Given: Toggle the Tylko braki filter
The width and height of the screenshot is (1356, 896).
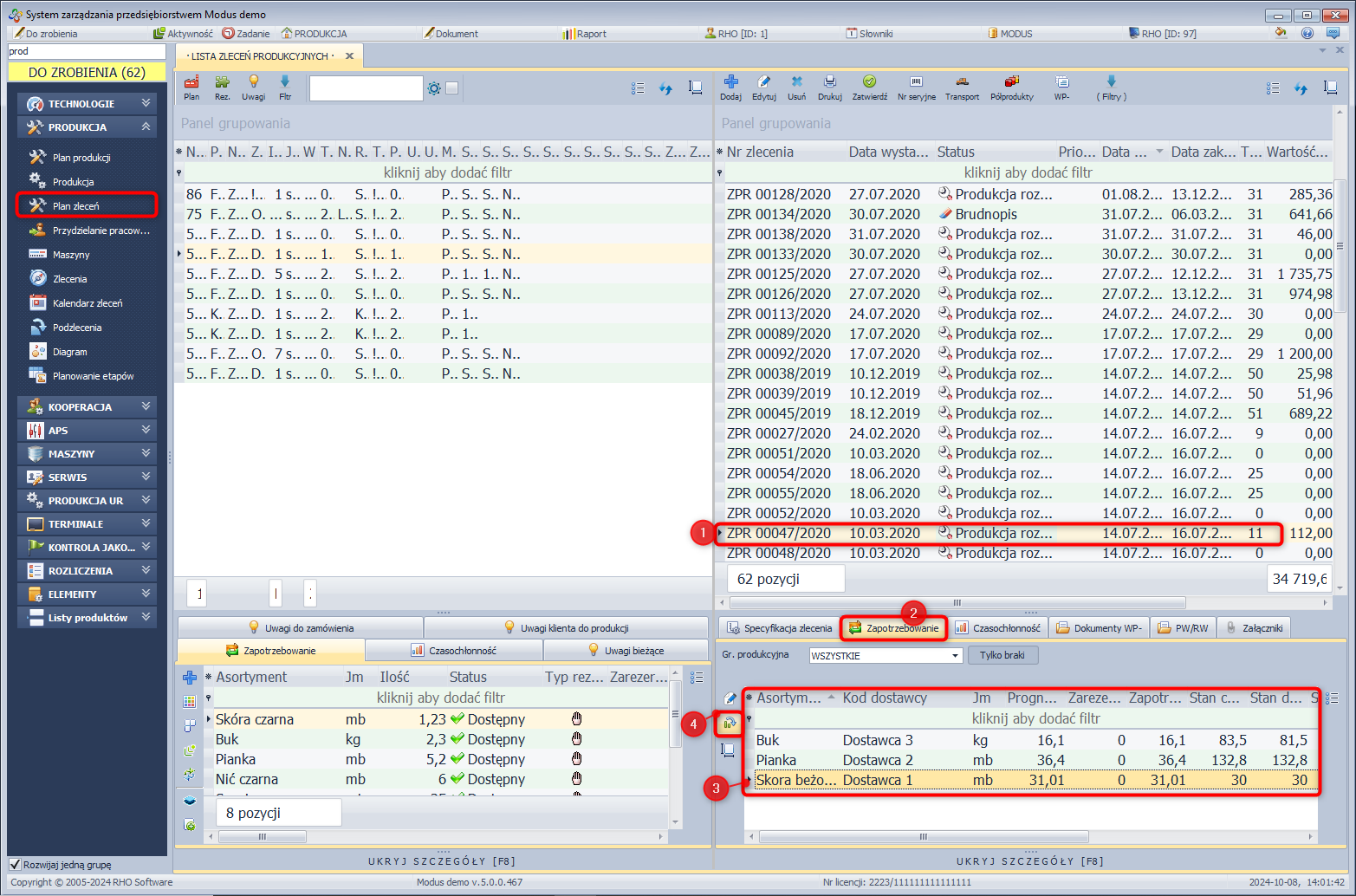Looking at the screenshot, I should [1002, 655].
